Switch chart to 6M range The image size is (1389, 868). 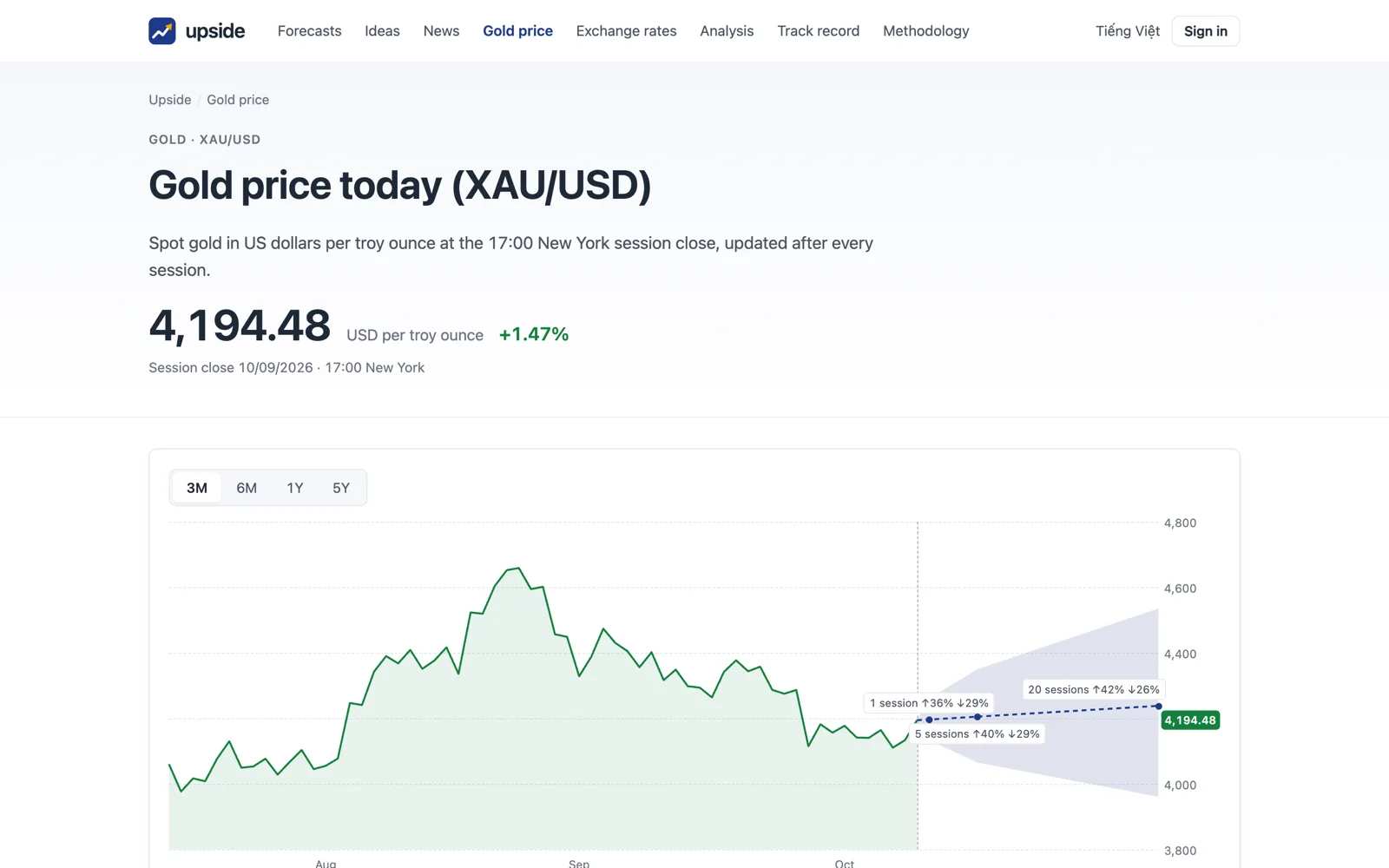click(x=247, y=488)
